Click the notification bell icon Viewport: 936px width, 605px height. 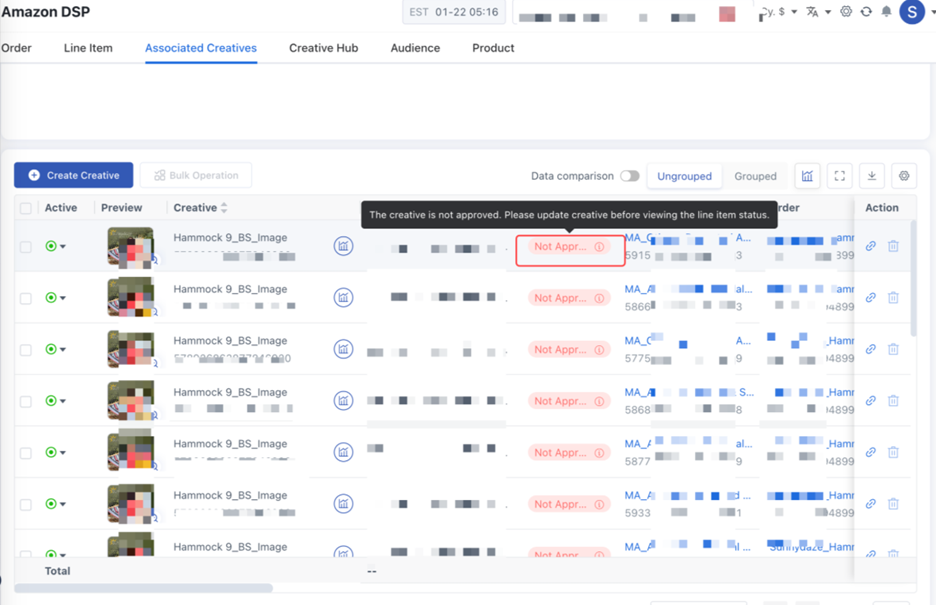coord(886,12)
